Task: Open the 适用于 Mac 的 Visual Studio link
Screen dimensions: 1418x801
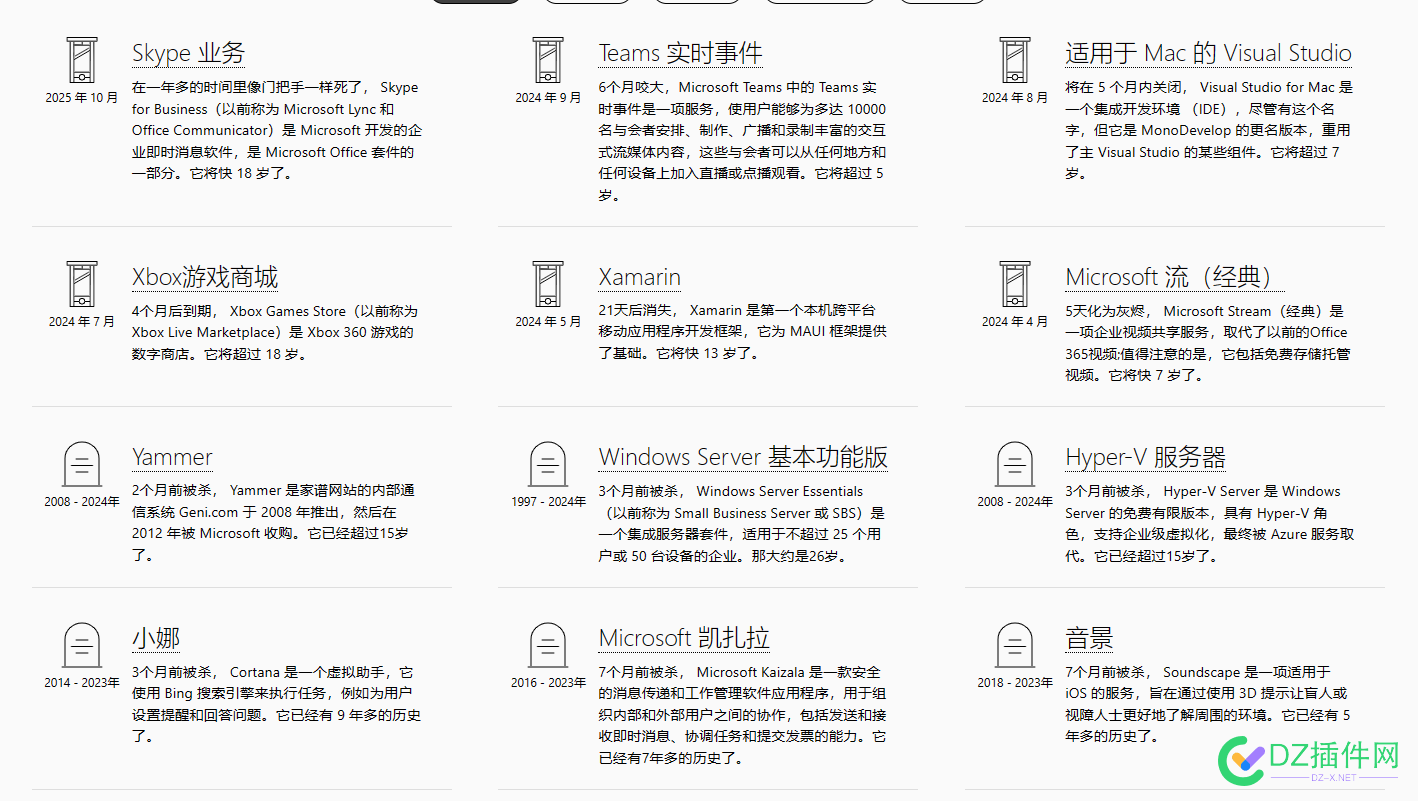Action: 1208,53
